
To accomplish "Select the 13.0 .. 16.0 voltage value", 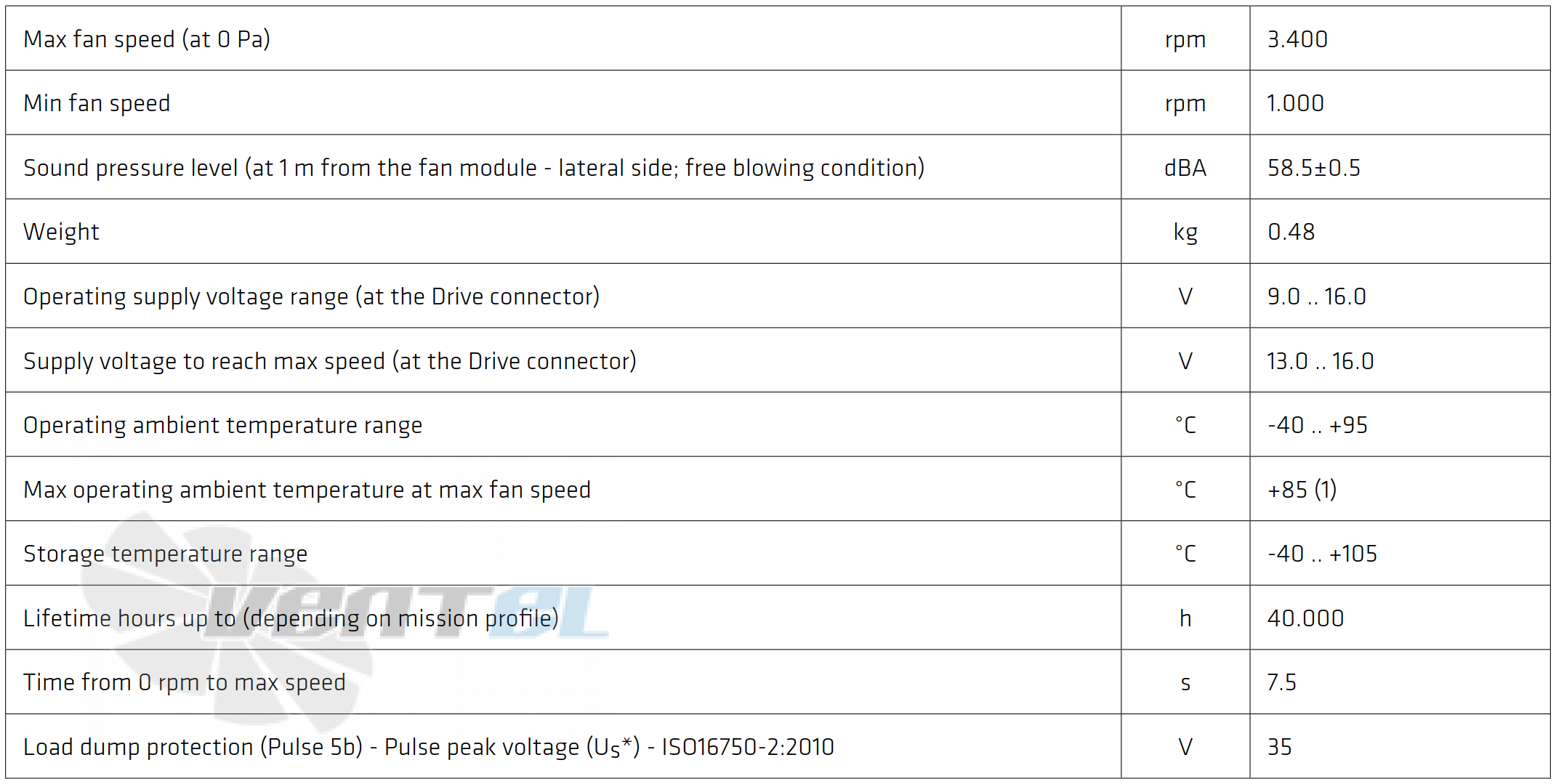I will point(1321,361).
